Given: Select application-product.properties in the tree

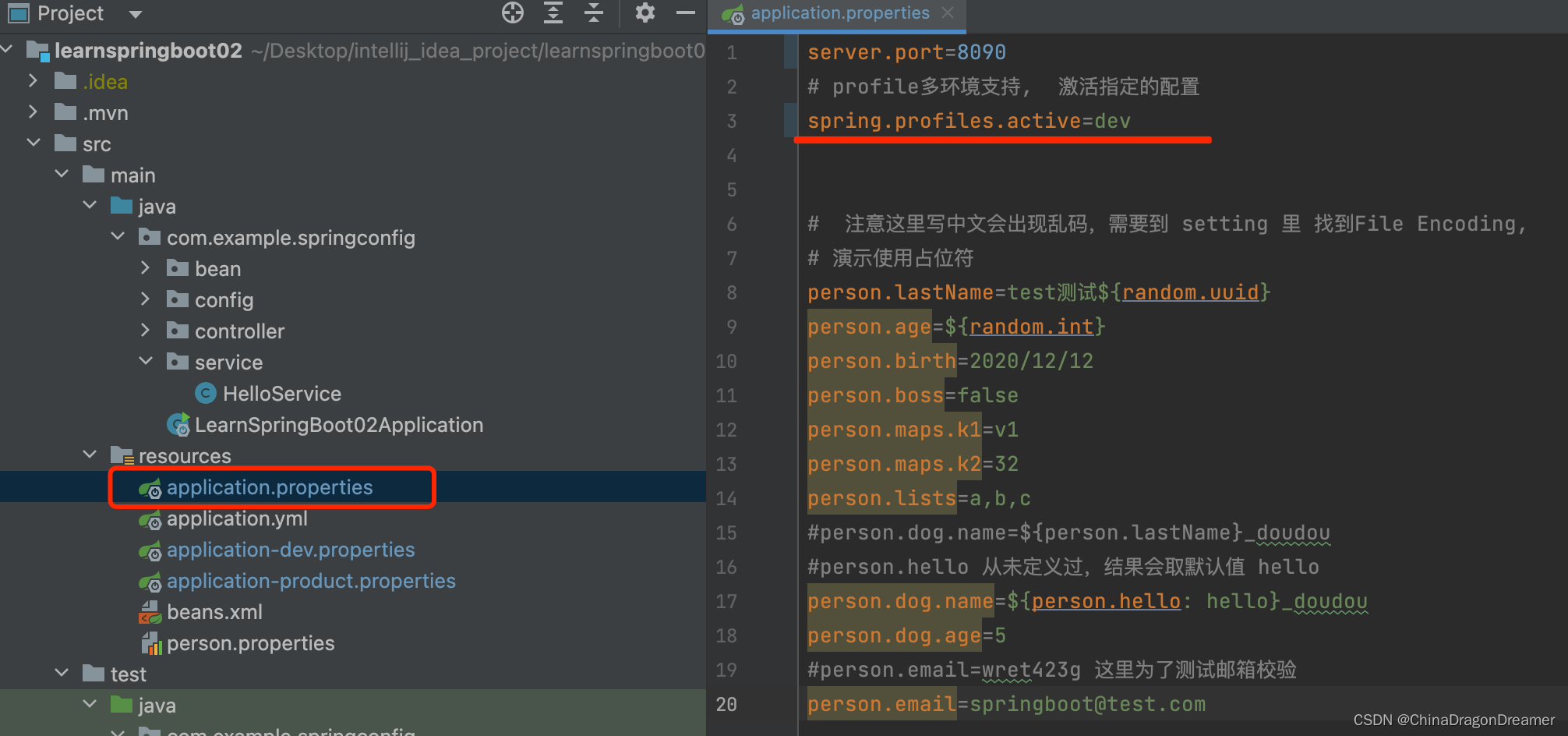Looking at the screenshot, I should pyautogui.click(x=311, y=581).
